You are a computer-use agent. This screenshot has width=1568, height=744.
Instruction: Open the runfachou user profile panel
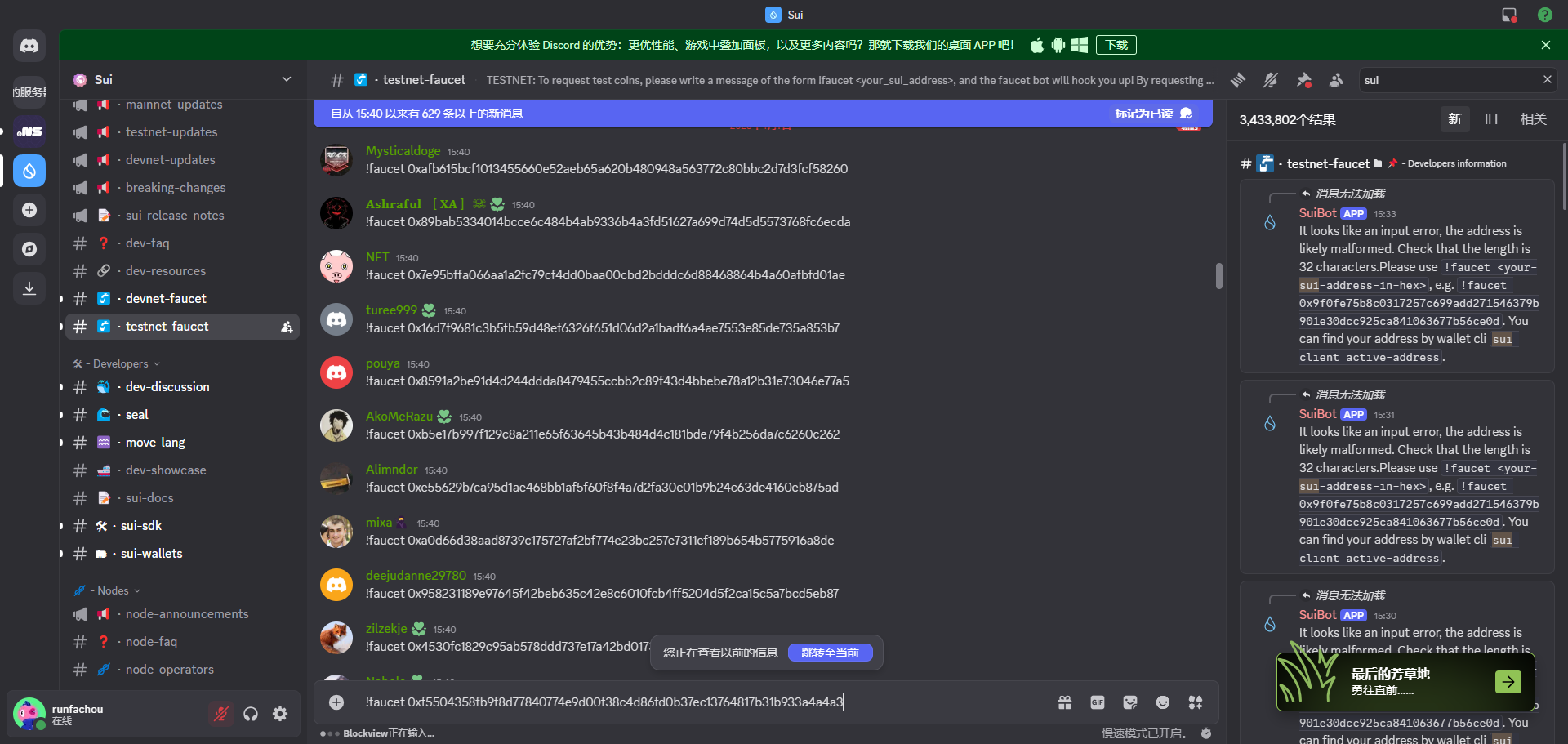(106, 714)
